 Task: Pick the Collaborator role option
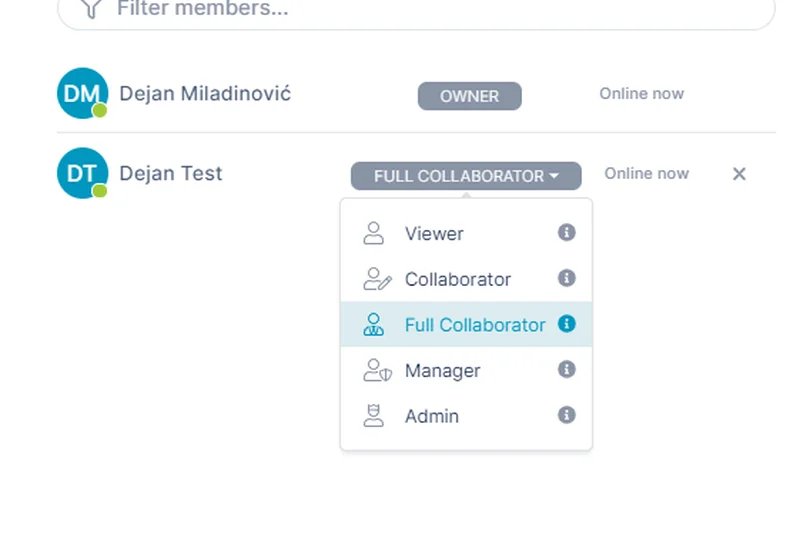[457, 280]
